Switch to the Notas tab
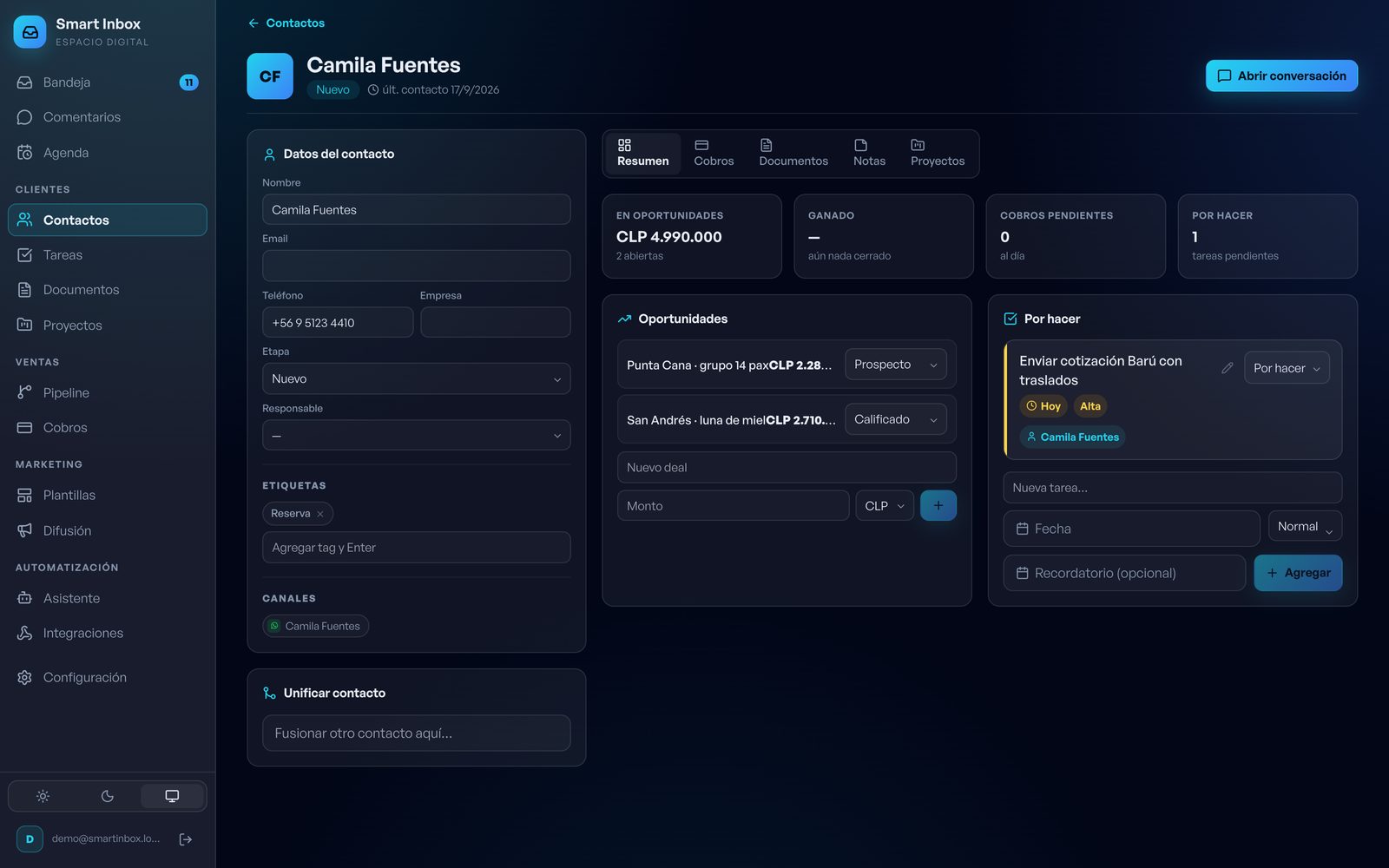This screenshot has width=1389, height=868. point(869,154)
